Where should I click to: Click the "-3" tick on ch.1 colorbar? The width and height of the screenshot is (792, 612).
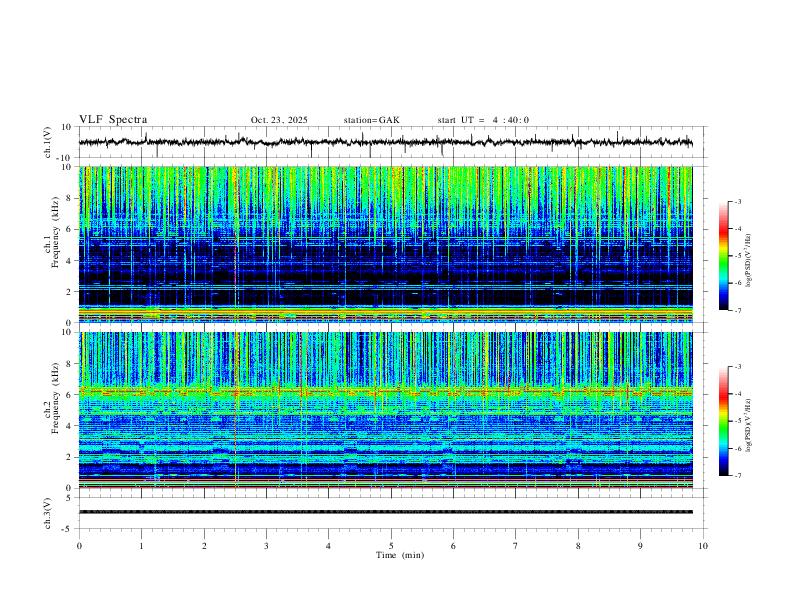click(x=737, y=201)
